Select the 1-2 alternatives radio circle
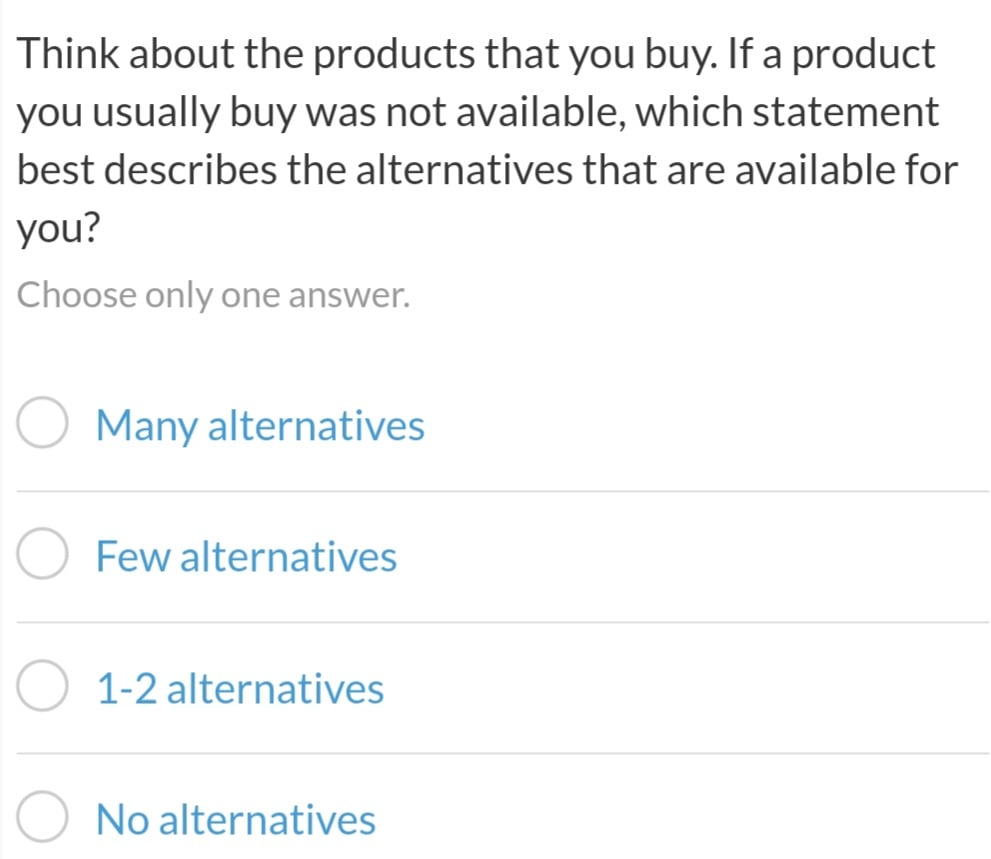The width and height of the screenshot is (991, 859). point(42,686)
